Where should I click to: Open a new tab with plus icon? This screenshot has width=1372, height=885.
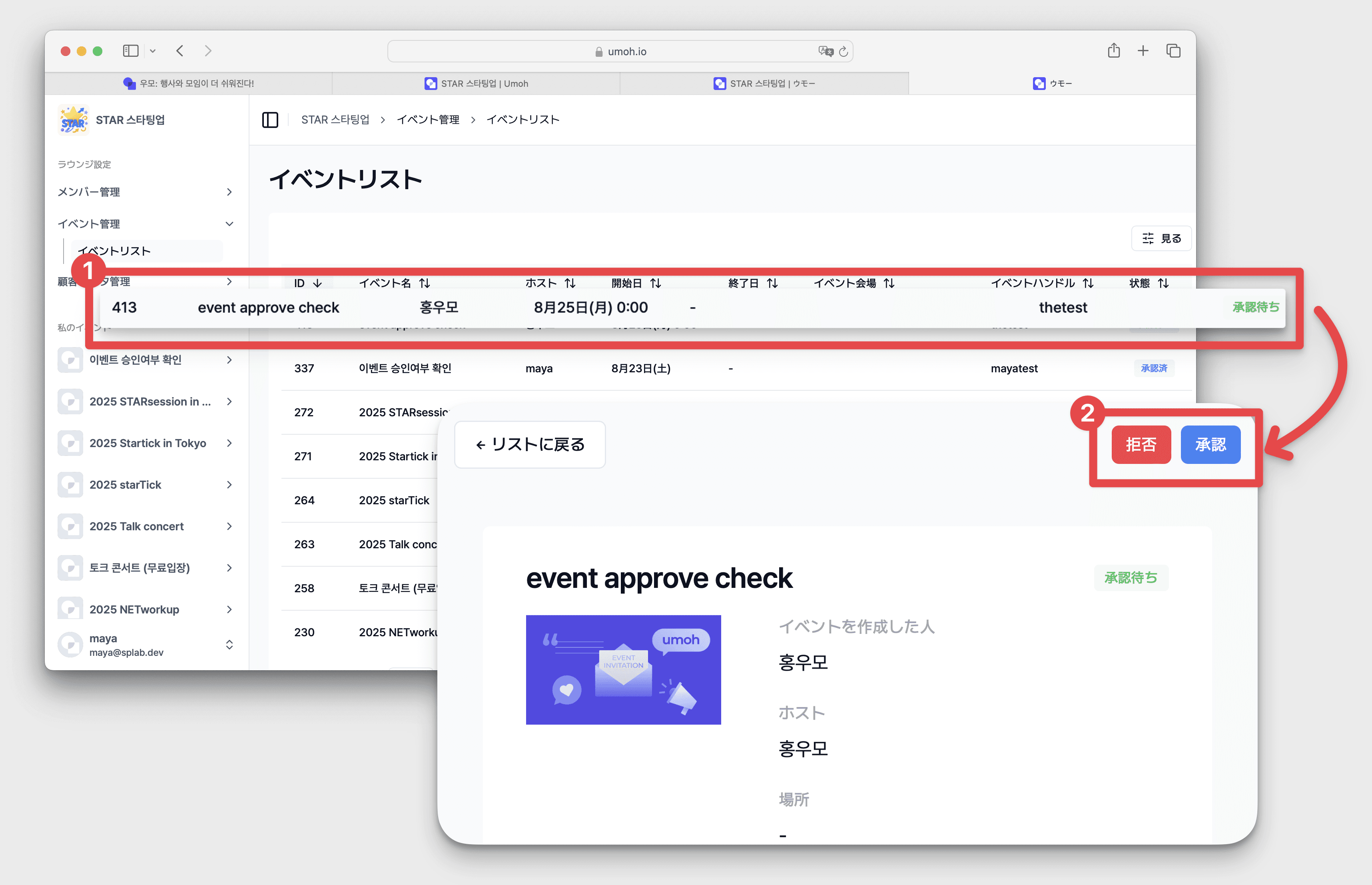pos(1143,50)
